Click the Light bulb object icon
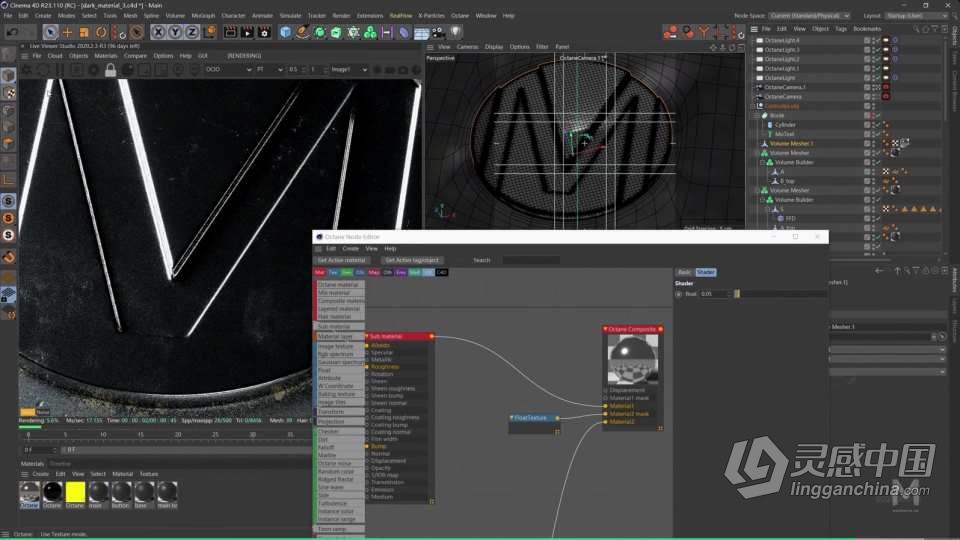960x540 pixels. tap(456, 32)
